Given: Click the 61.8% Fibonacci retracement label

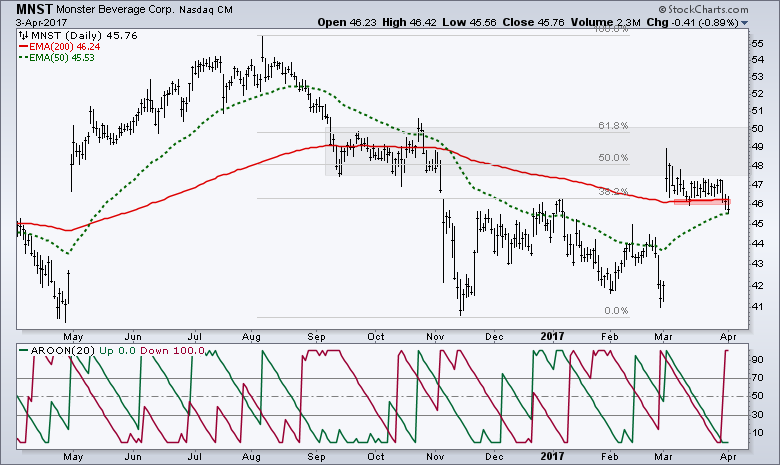Looking at the screenshot, I should (x=613, y=126).
